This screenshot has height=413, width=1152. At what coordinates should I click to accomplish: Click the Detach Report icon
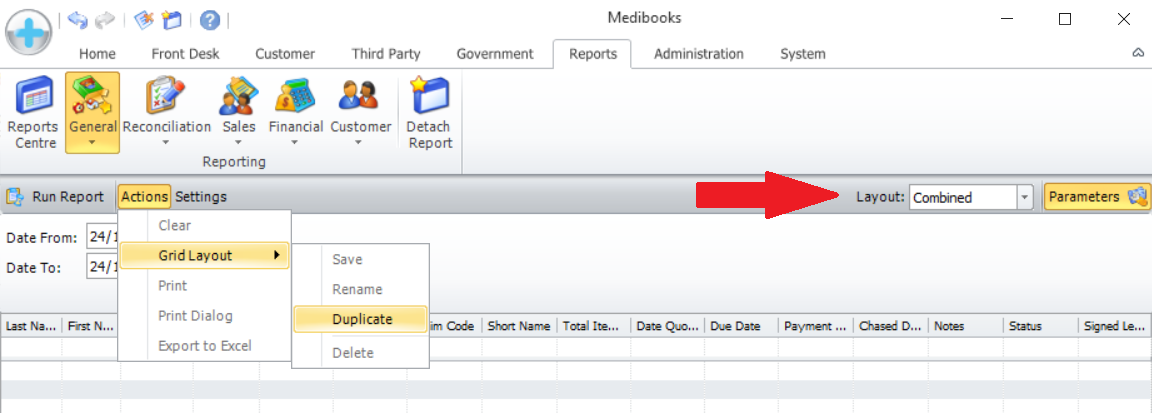(x=429, y=98)
